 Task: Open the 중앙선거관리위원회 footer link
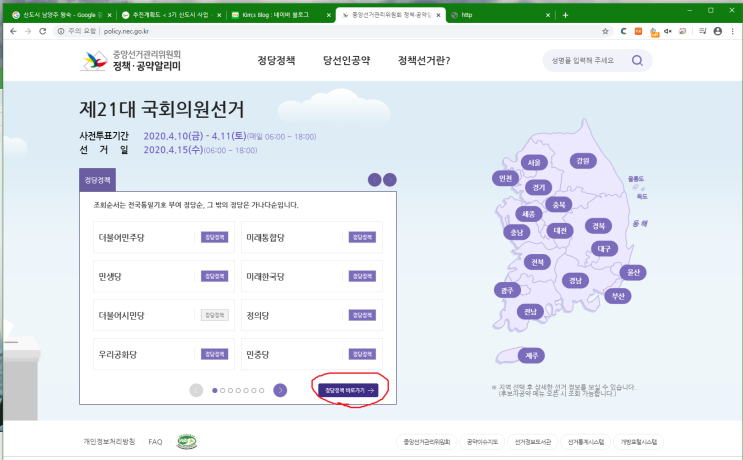(x=426, y=442)
